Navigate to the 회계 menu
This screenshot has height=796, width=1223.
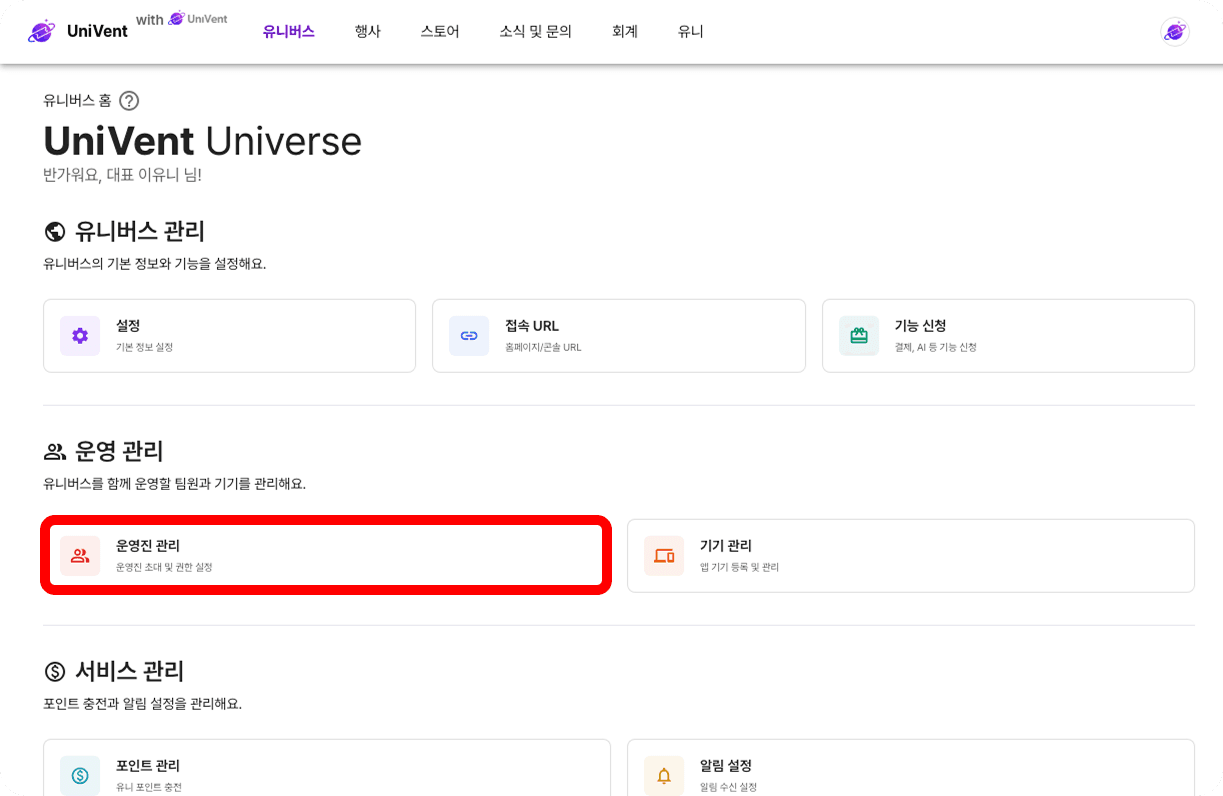coord(624,31)
